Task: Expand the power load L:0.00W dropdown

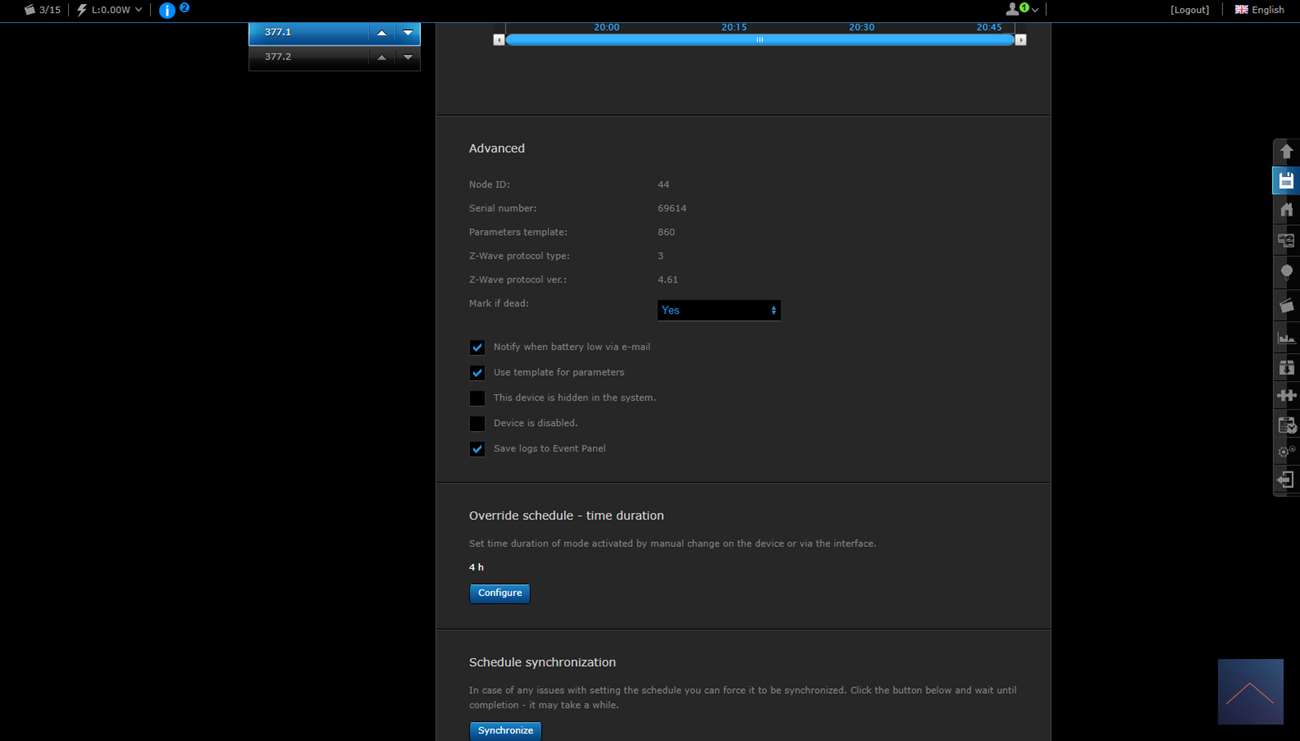Action: (109, 10)
